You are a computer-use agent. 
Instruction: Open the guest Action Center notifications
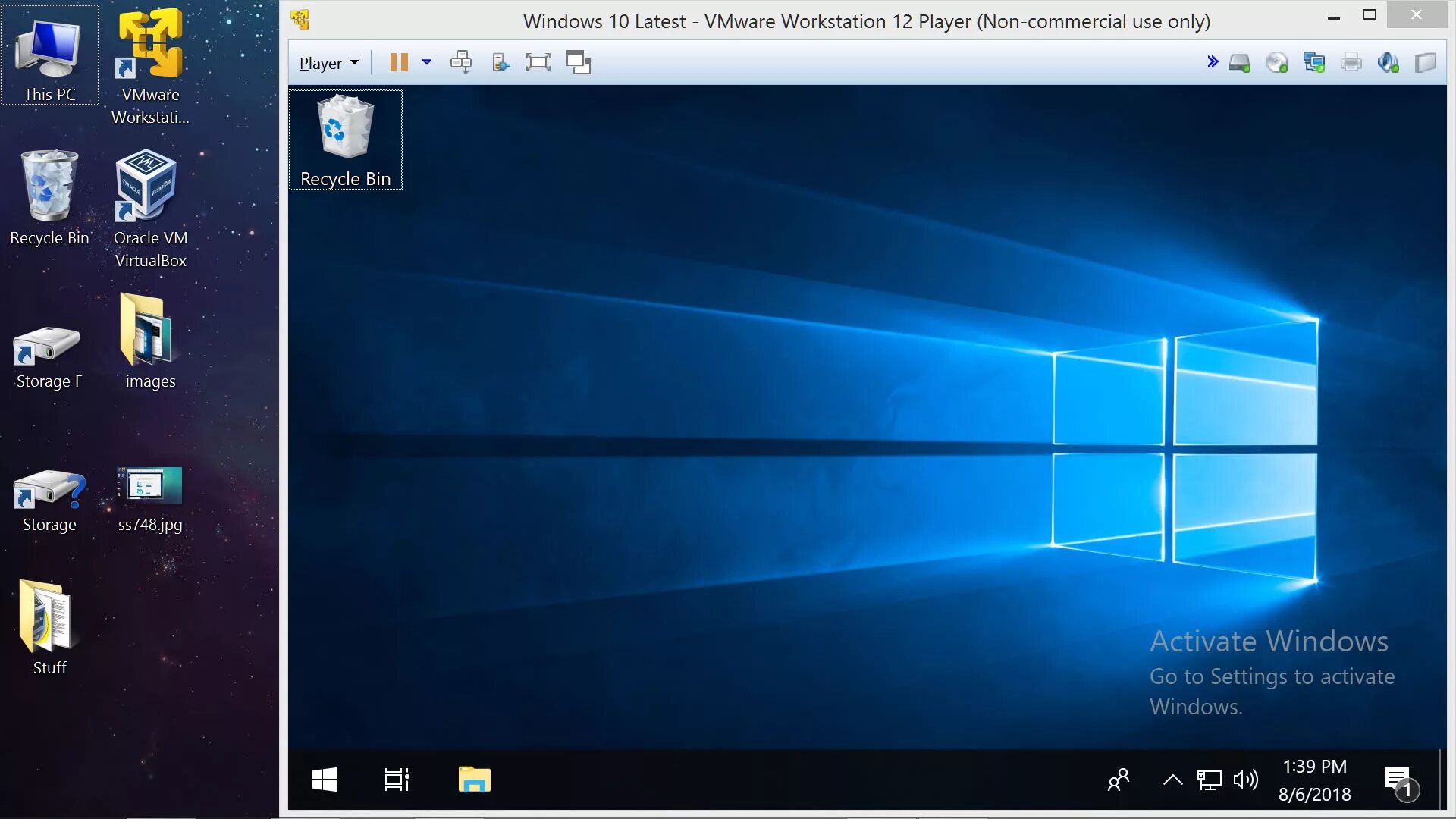point(1399,780)
